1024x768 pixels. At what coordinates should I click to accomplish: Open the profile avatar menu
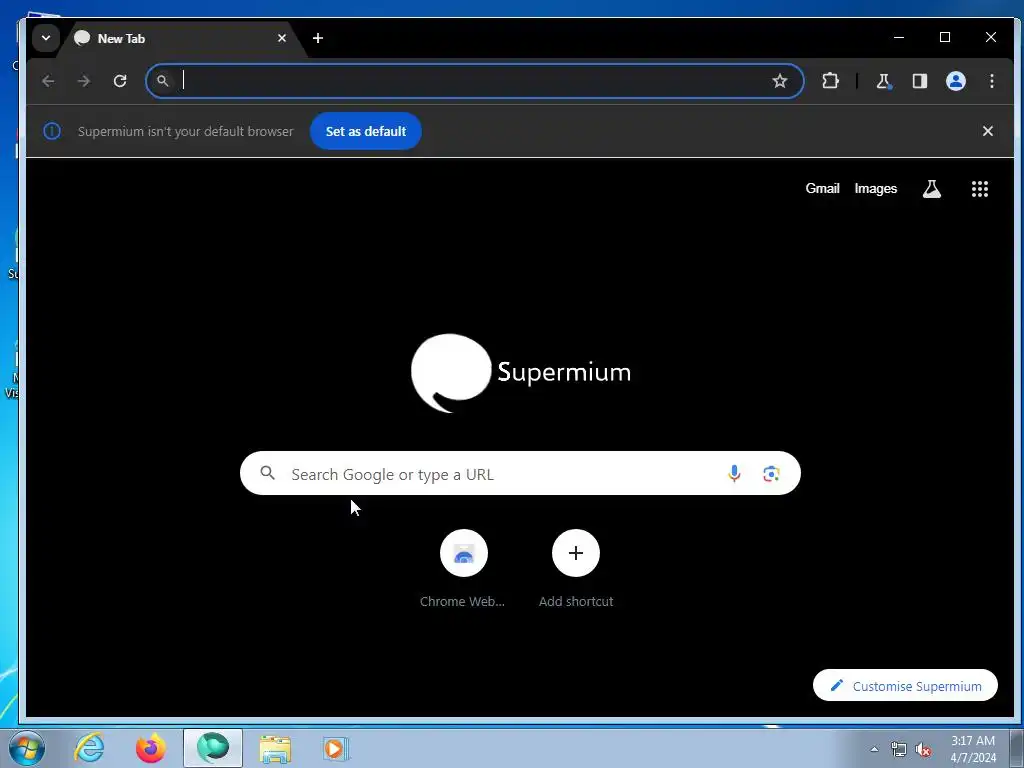tap(955, 81)
